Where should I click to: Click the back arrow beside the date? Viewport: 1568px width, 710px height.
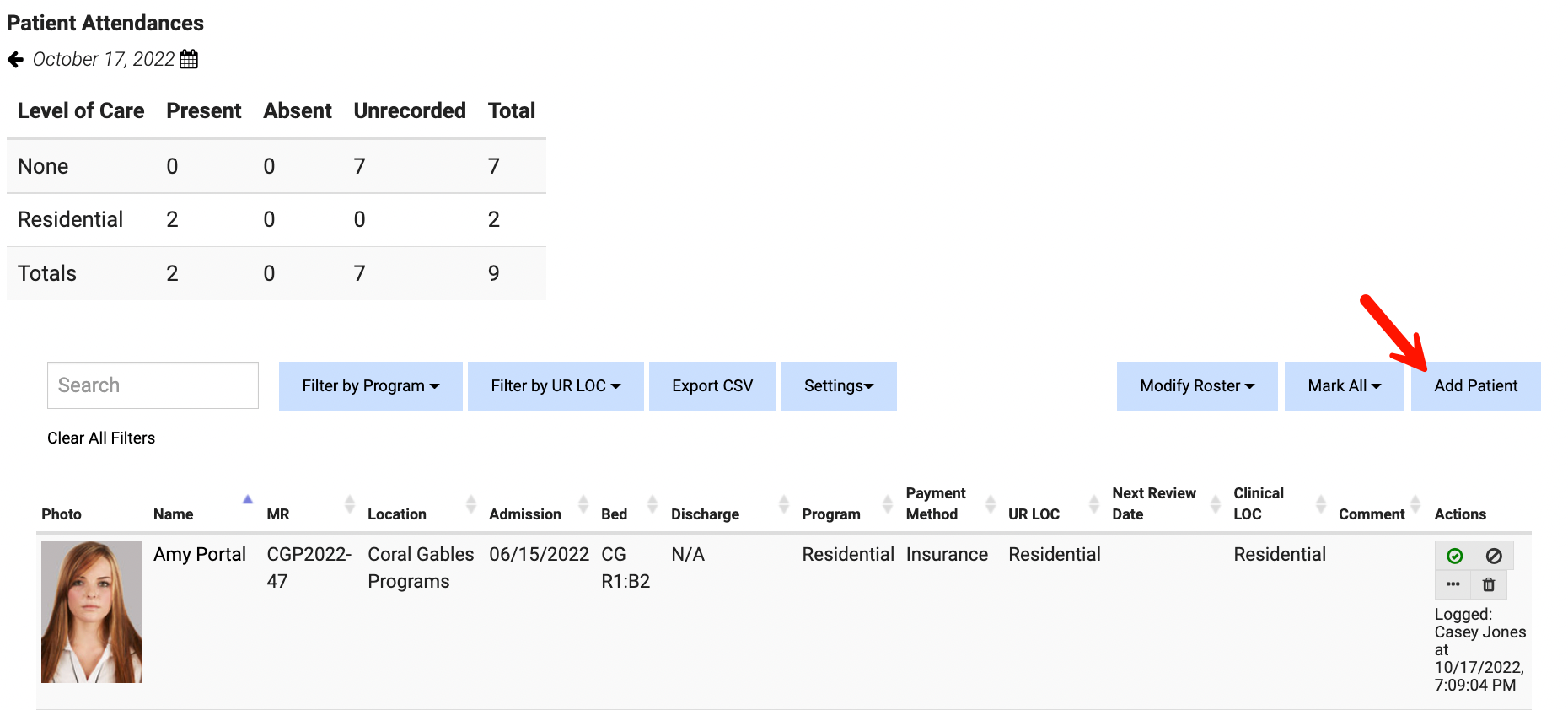pos(15,60)
